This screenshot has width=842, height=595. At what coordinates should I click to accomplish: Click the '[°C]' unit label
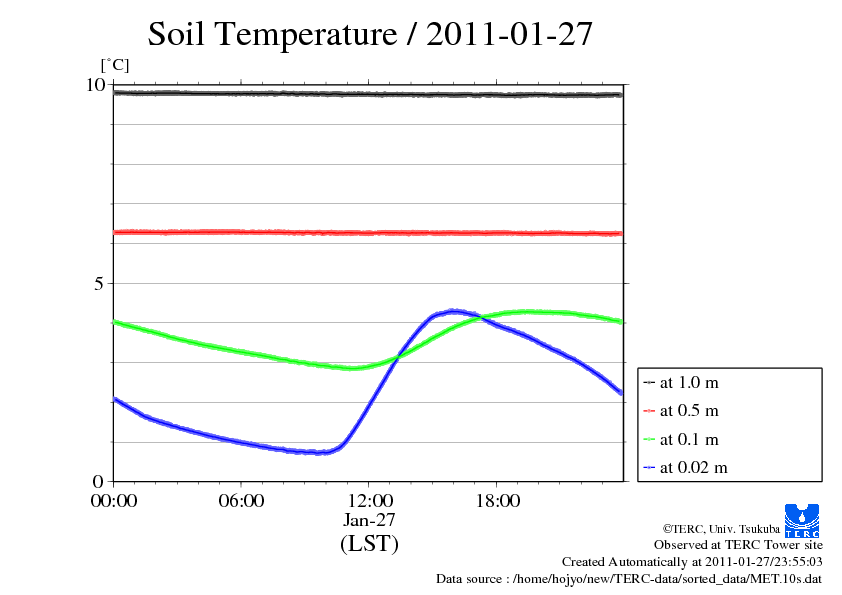[115, 66]
